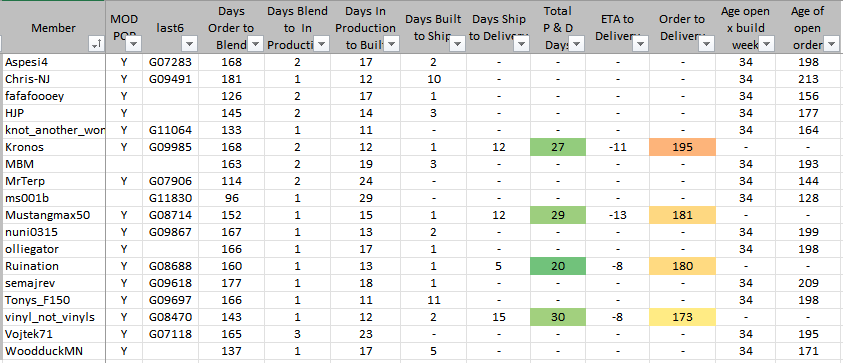The height and width of the screenshot is (363, 843).
Task: Open Days Blend to In Production filter
Action: pyautogui.click(x=322, y=45)
